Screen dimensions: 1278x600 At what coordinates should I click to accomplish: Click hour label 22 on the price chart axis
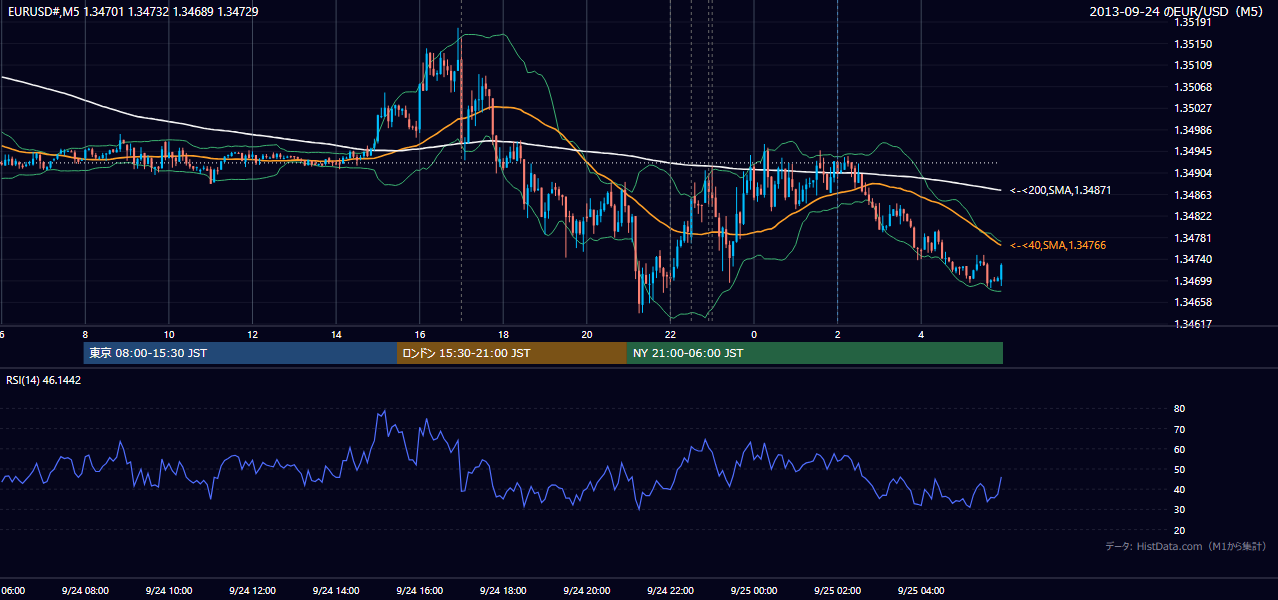(671, 334)
